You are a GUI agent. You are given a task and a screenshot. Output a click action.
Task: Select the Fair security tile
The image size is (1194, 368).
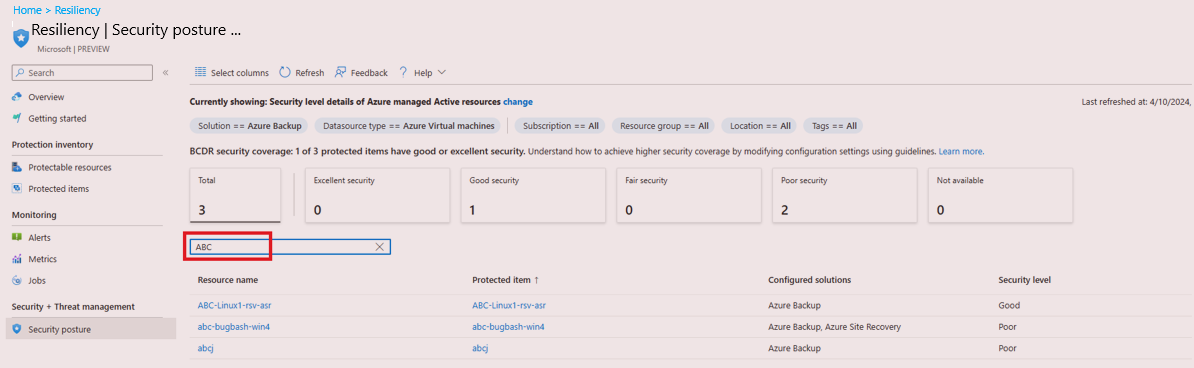click(x=689, y=196)
